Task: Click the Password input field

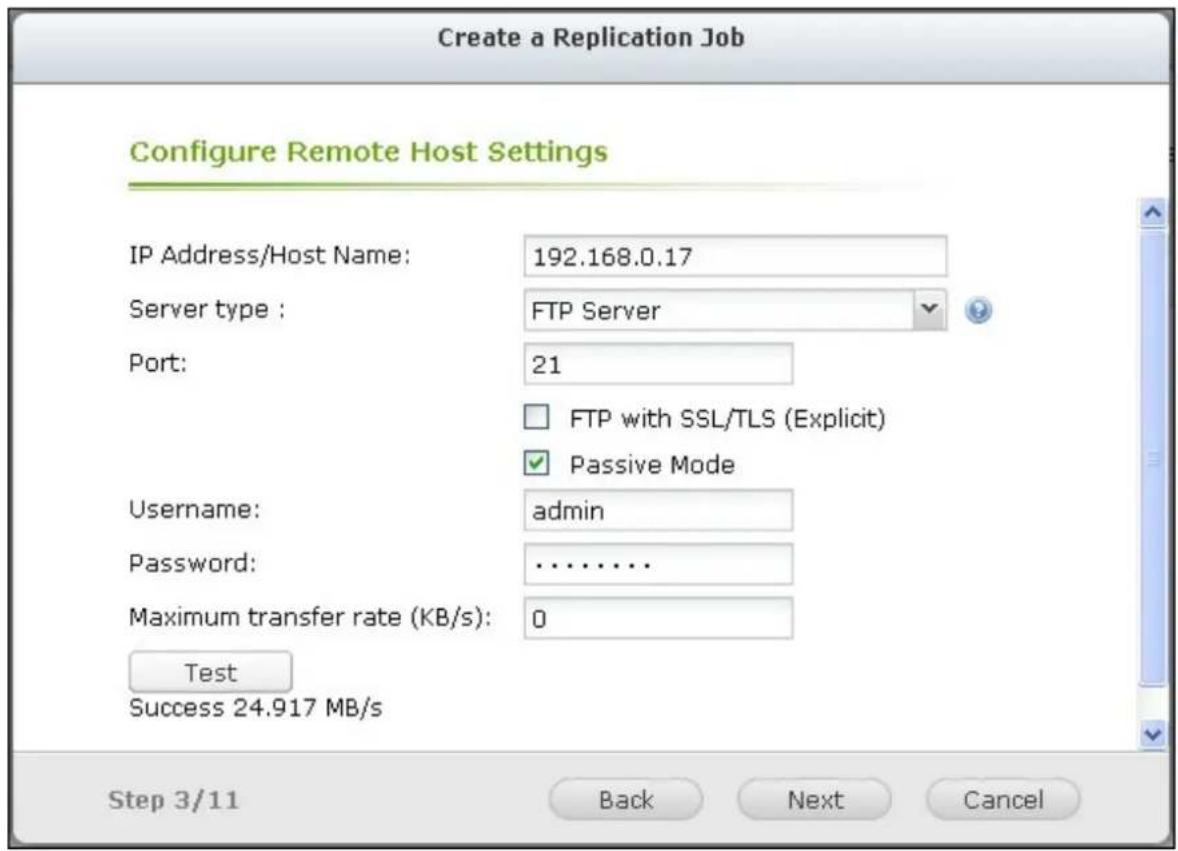Action: (x=658, y=564)
